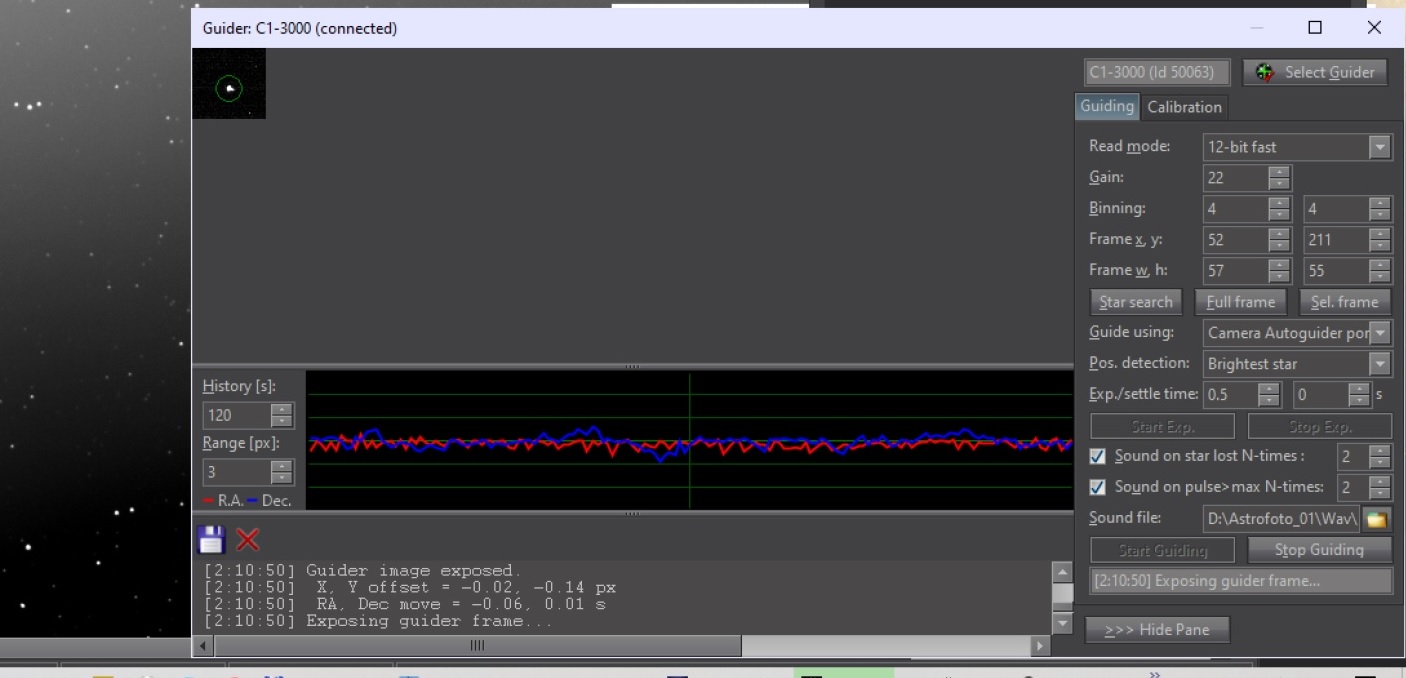The height and width of the screenshot is (678, 1406).
Task: Click the Exposure time input field
Action: pos(1230,395)
